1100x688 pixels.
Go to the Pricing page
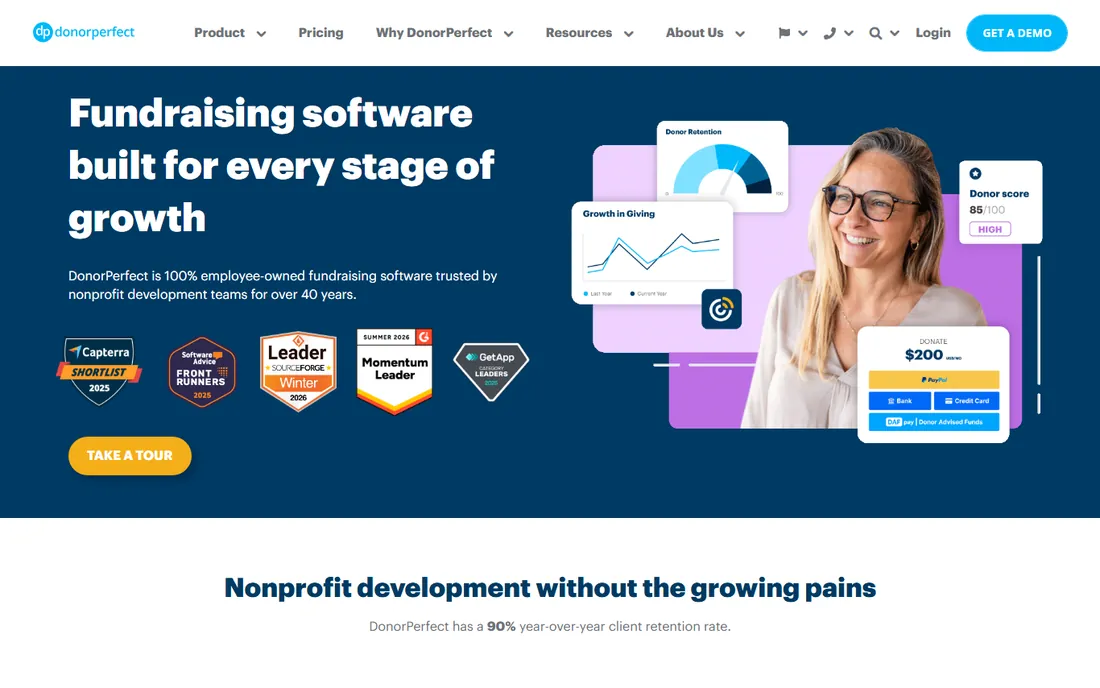pyautogui.click(x=321, y=33)
